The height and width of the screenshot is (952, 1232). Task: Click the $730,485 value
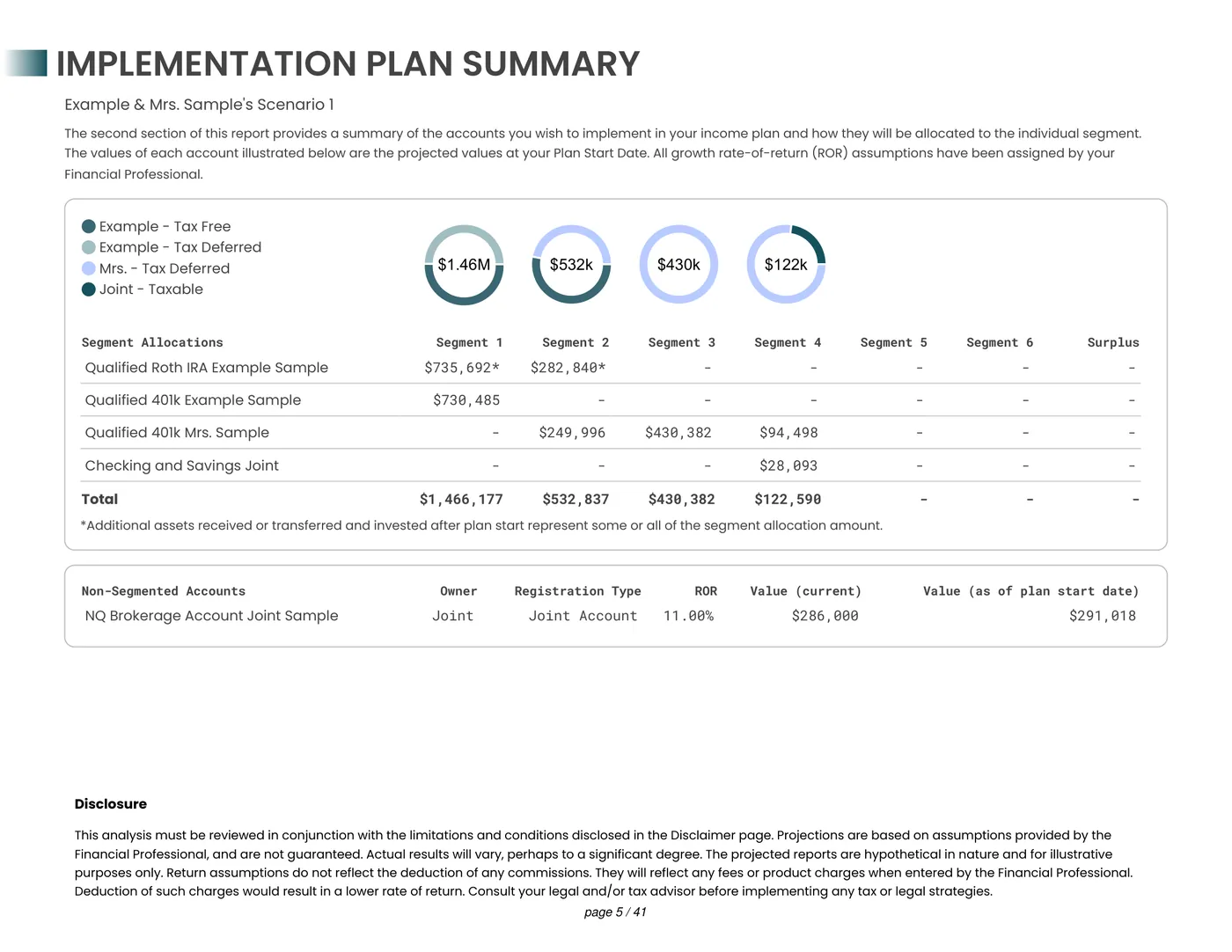(x=466, y=400)
